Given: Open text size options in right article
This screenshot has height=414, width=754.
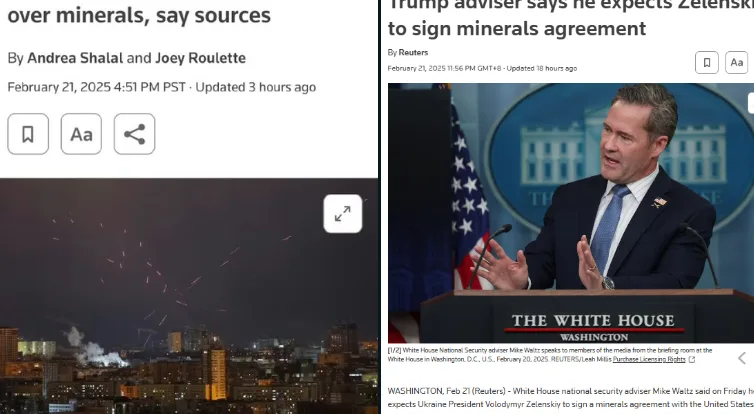Looking at the screenshot, I should tap(737, 63).
